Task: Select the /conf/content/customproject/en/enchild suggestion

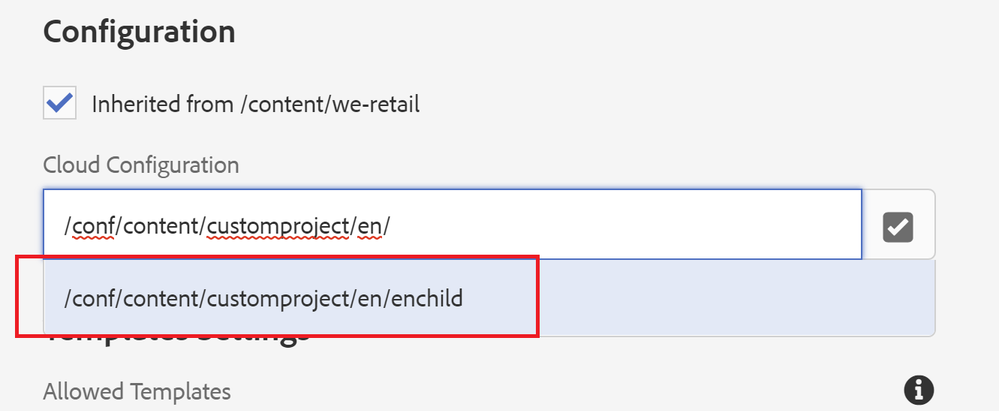Action: pos(263,297)
